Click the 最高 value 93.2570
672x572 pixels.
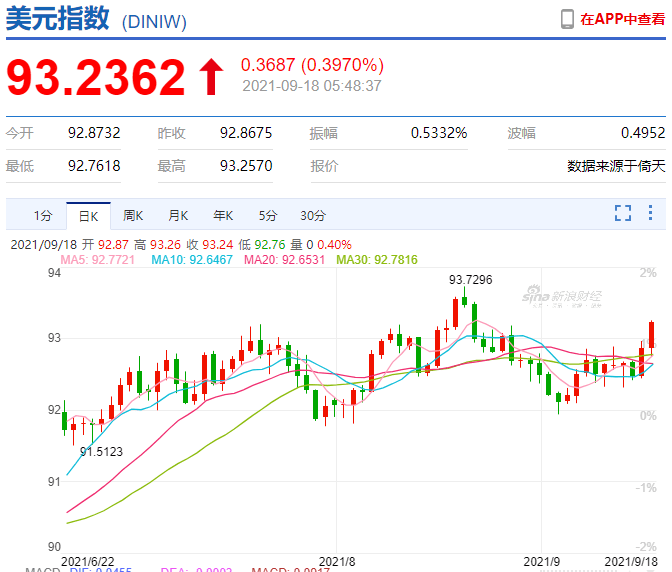(x=246, y=166)
